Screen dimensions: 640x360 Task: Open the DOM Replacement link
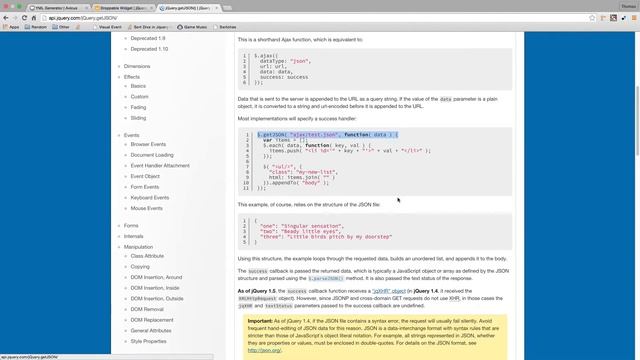152,320
